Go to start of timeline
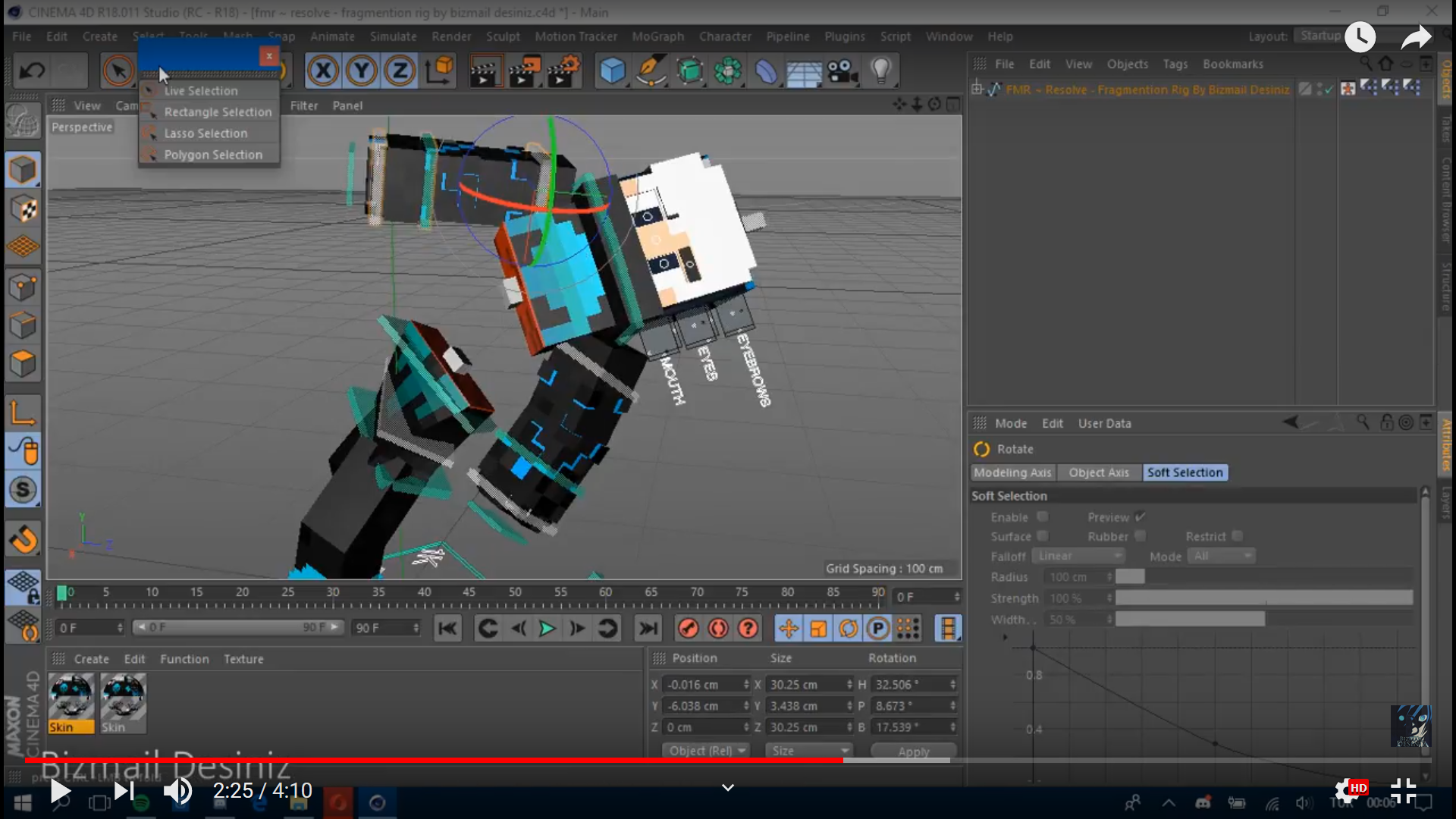Image resolution: width=1456 pixels, height=819 pixels. (x=447, y=628)
